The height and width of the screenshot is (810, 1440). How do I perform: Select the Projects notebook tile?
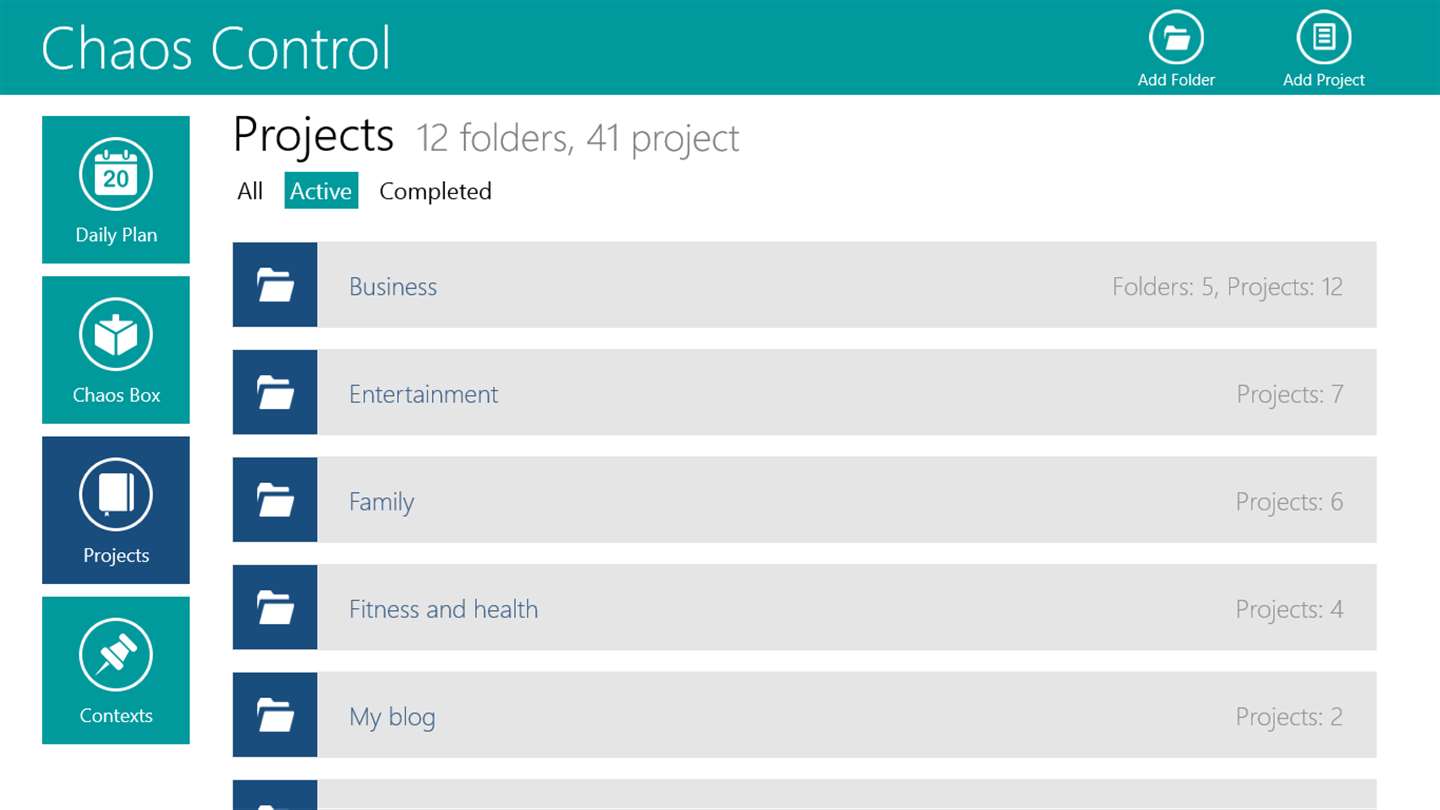click(116, 510)
